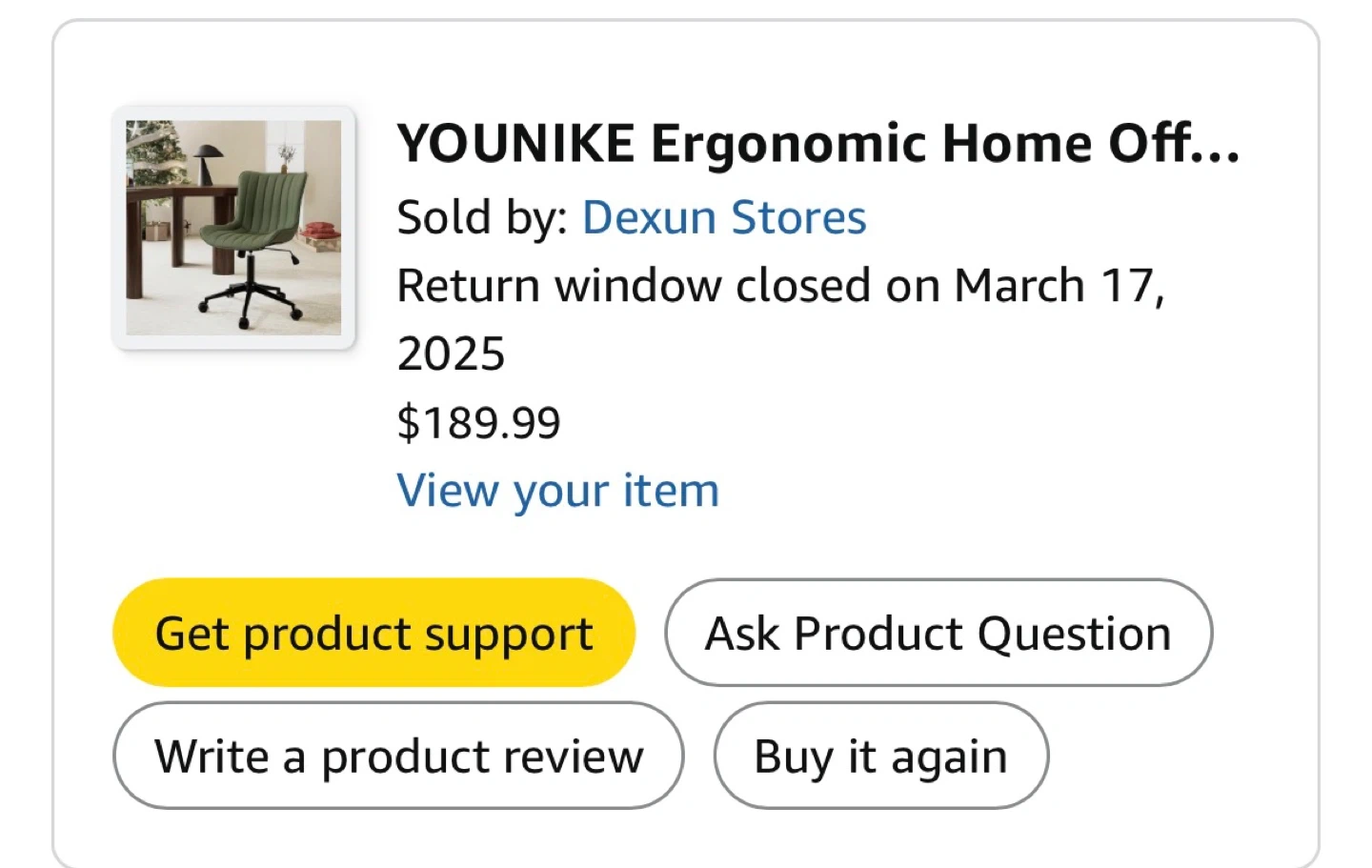Choose the Buy it again button
This screenshot has height=868, width=1372.
pyautogui.click(x=880, y=757)
